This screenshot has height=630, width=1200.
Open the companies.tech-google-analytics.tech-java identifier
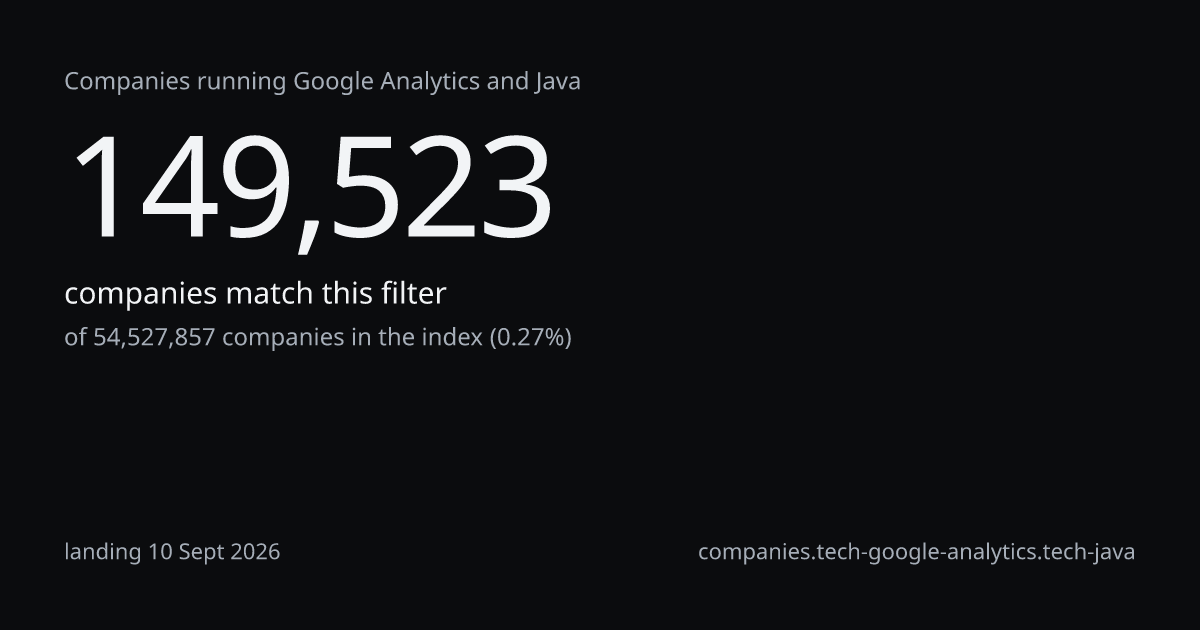click(916, 552)
